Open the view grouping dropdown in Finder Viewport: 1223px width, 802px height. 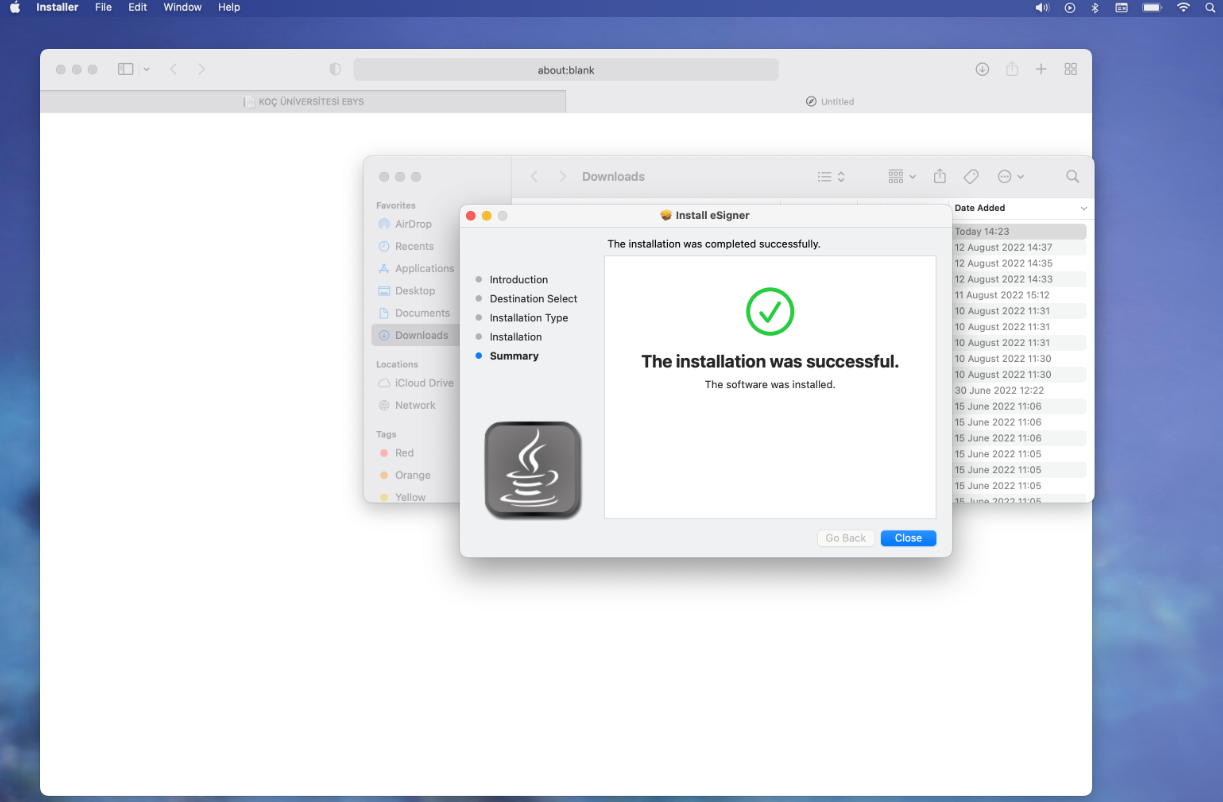[x=899, y=176]
